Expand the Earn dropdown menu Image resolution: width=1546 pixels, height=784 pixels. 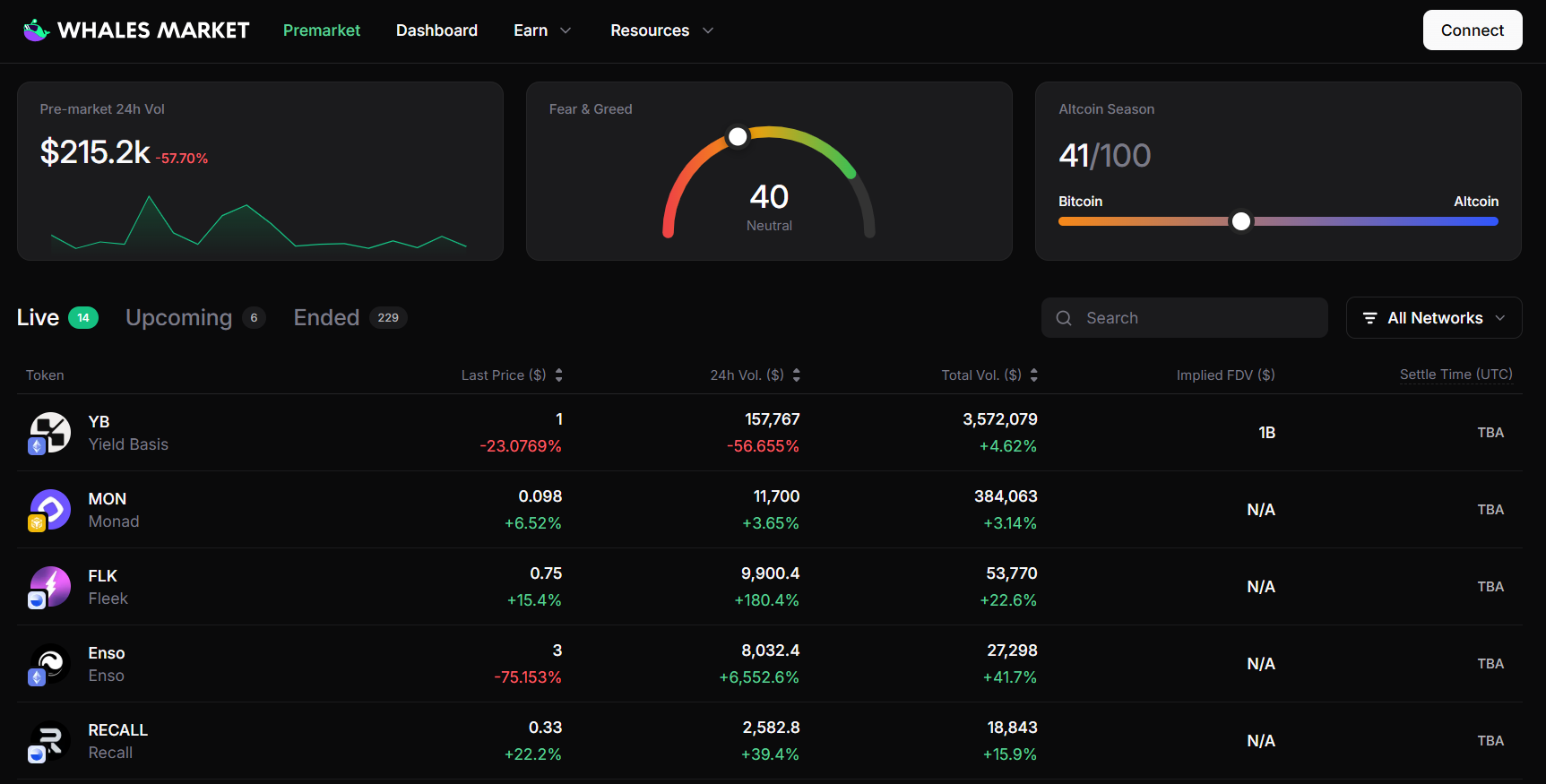pos(542,30)
